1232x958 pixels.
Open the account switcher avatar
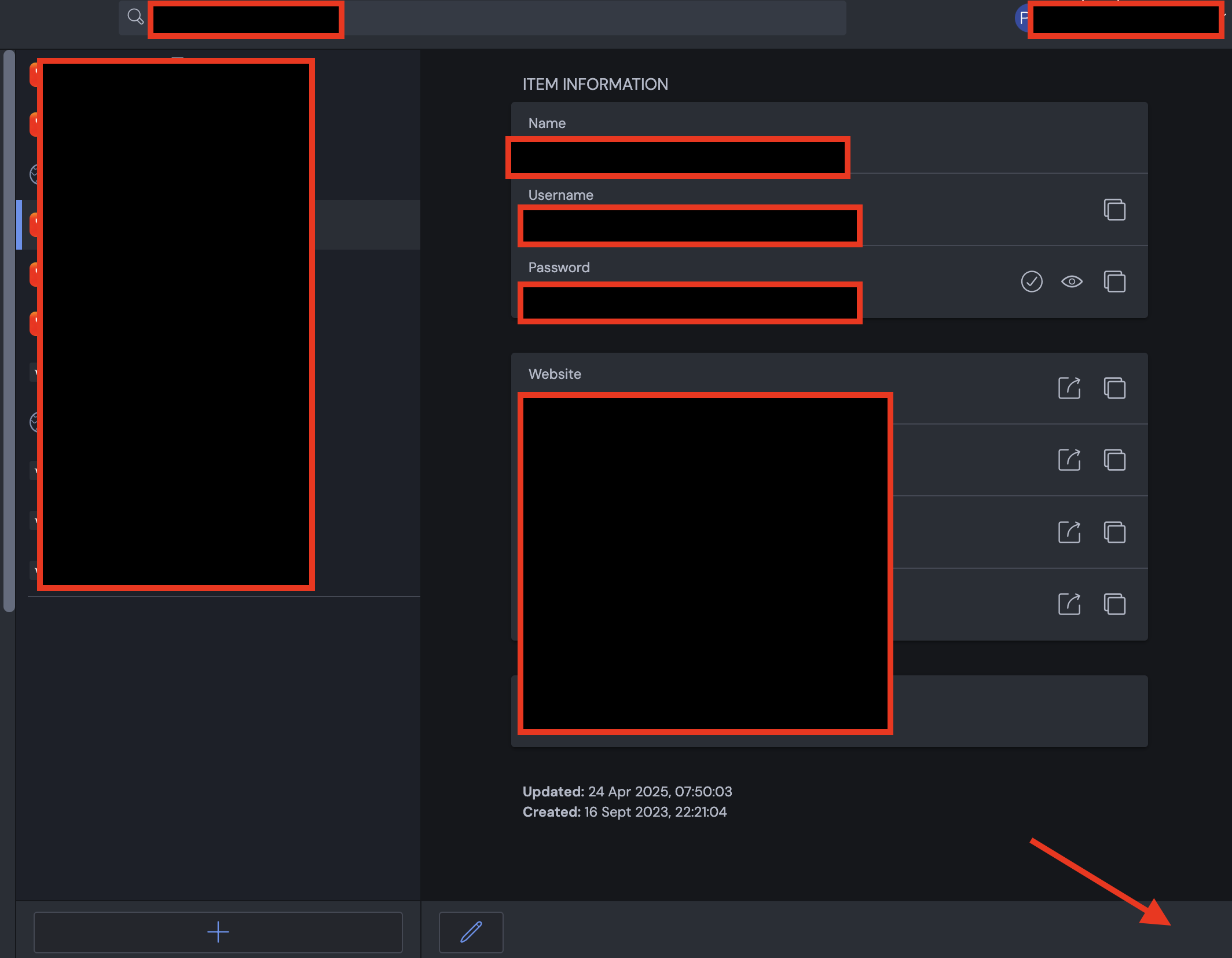point(1022,19)
